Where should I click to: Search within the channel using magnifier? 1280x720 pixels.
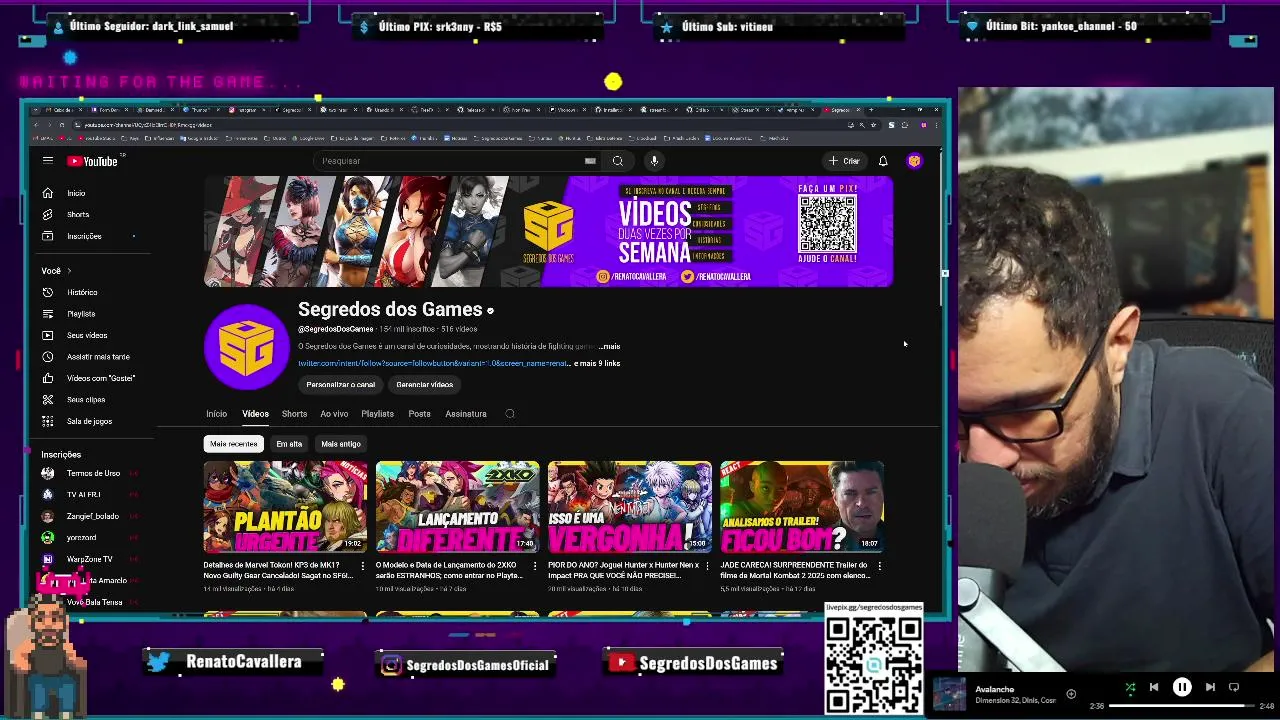(510, 414)
